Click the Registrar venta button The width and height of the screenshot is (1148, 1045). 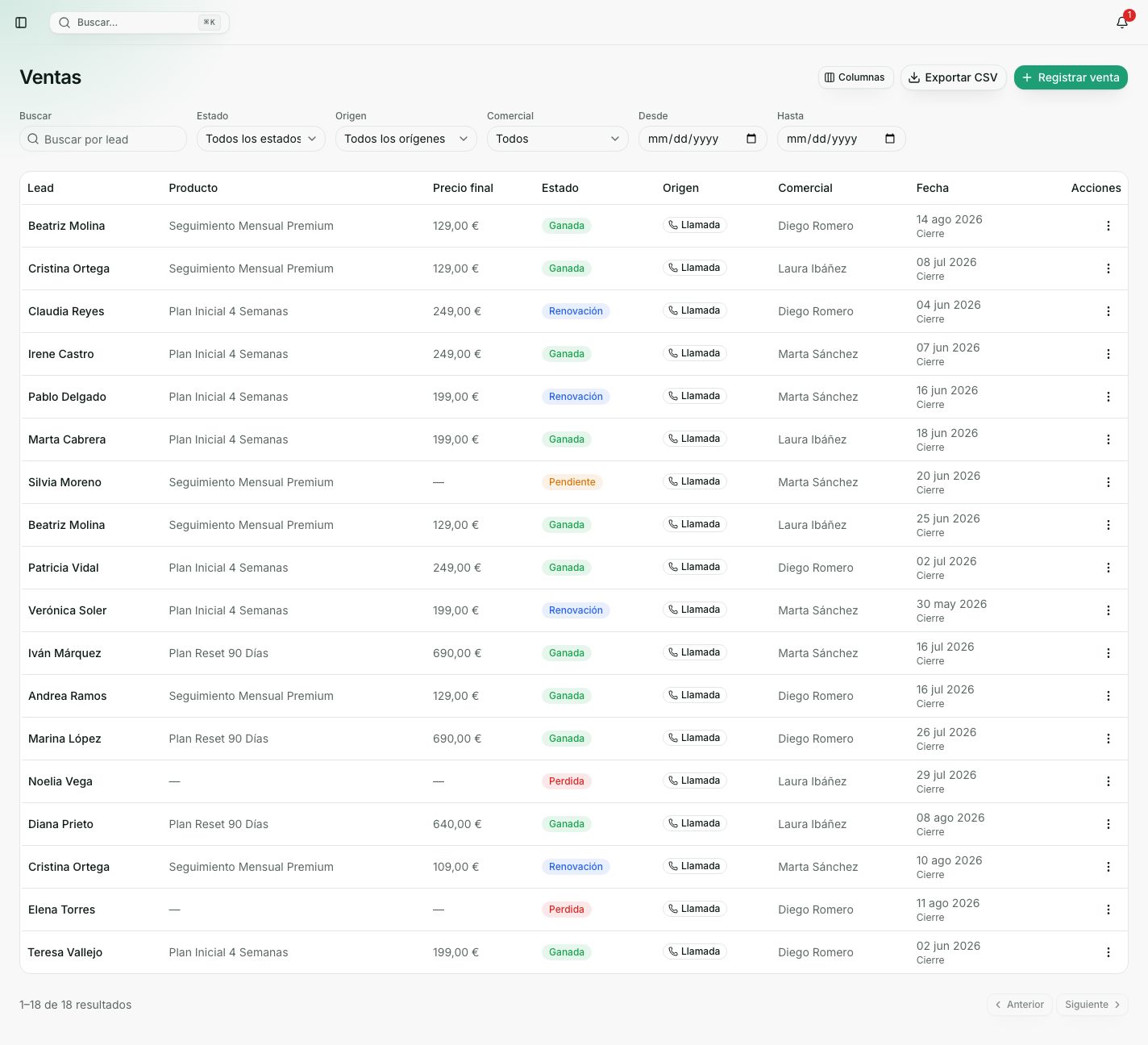1071,77
